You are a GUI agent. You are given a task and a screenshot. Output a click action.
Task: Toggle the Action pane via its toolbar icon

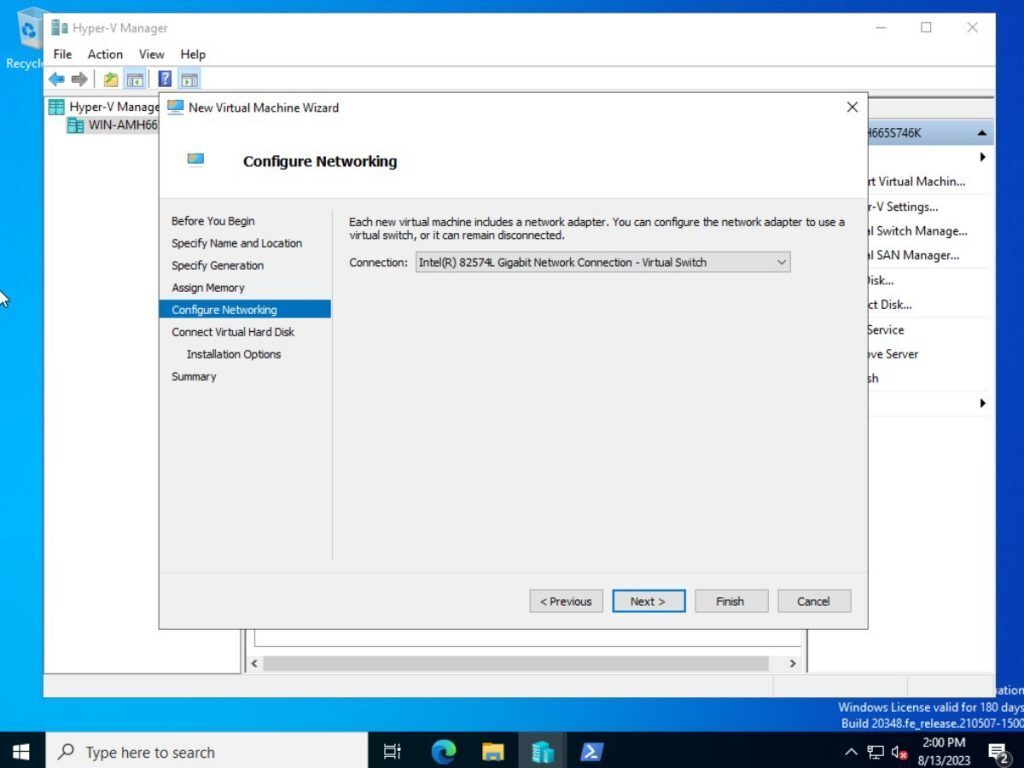click(189, 79)
